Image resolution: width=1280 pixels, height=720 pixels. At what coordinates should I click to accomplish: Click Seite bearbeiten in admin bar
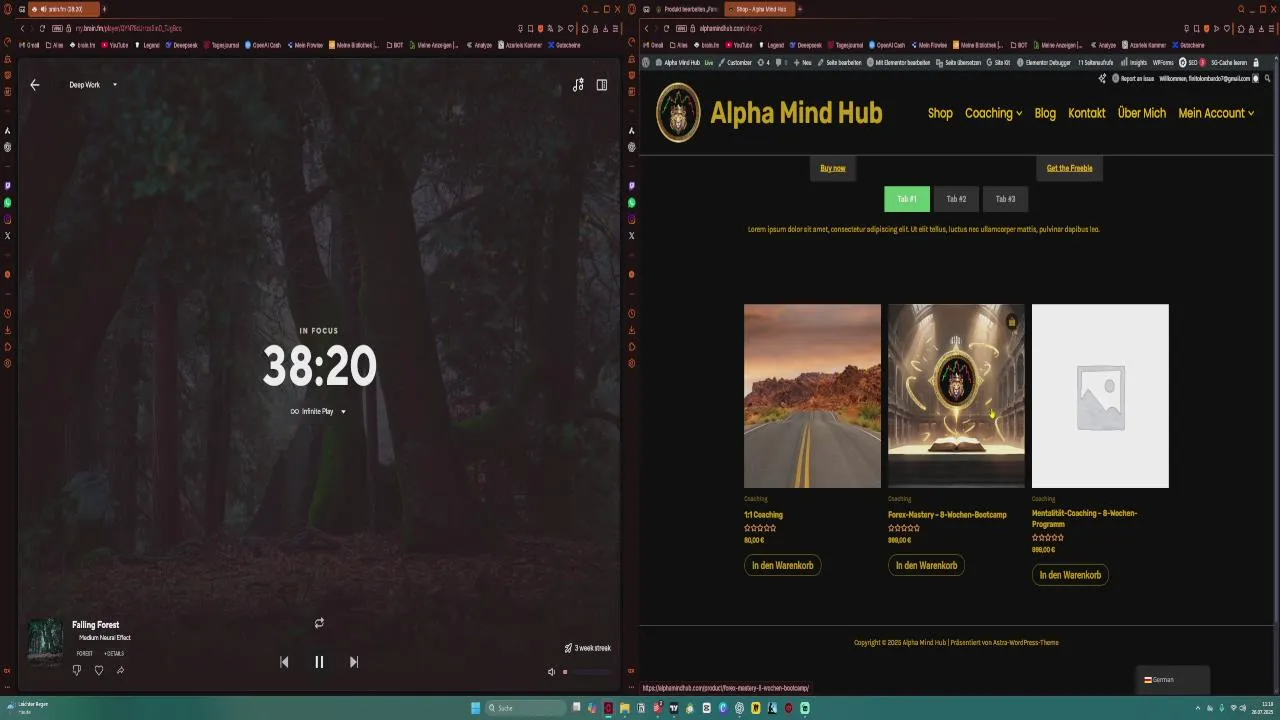tap(839, 62)
